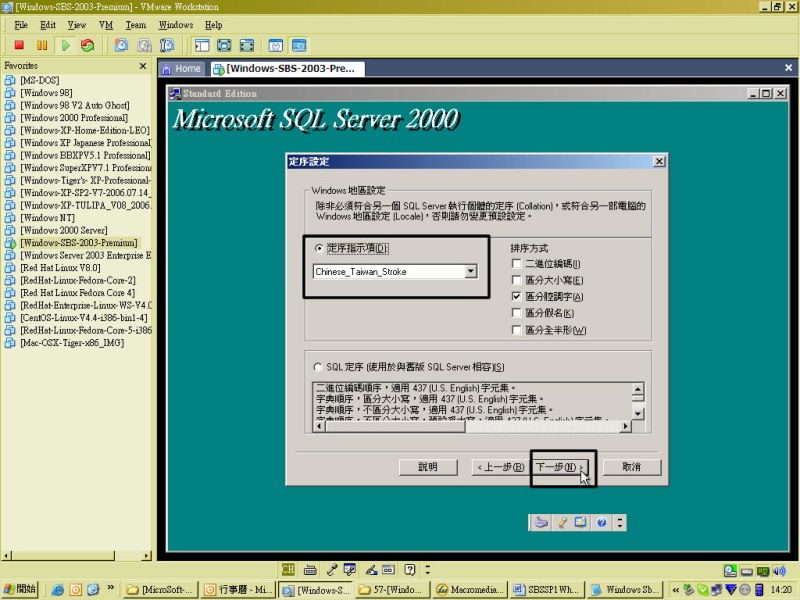800x600 pixels.
Task: Select [Windows 98] in Favorites
Action: coord(46,93)
